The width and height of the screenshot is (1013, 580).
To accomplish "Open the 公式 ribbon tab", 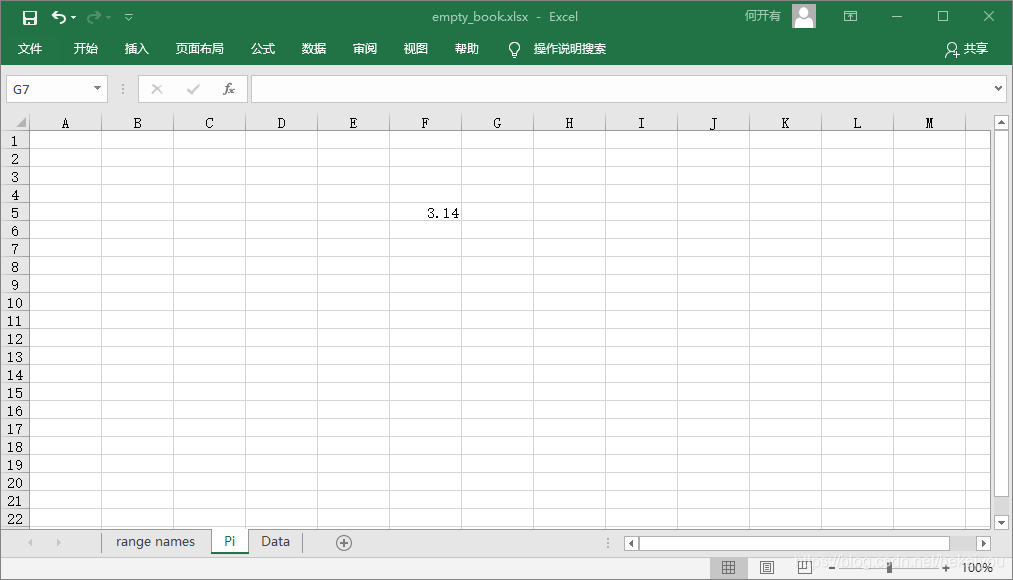I will [263, 48].
